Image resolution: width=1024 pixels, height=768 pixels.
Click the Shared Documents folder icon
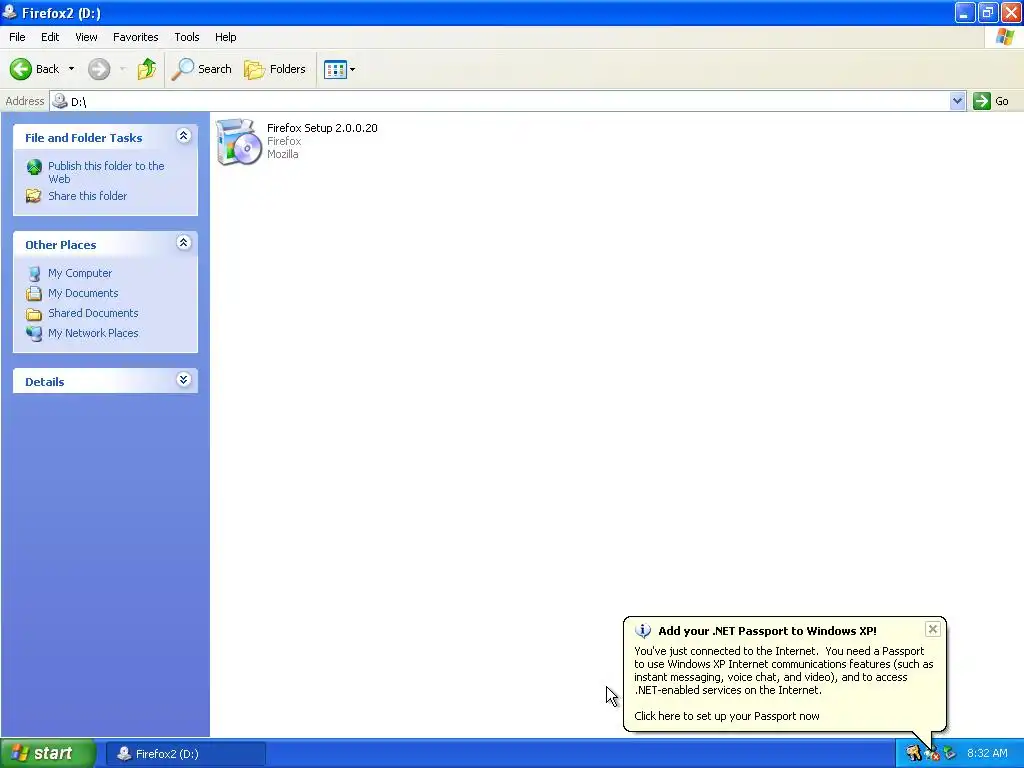click(x=34, y=313)
